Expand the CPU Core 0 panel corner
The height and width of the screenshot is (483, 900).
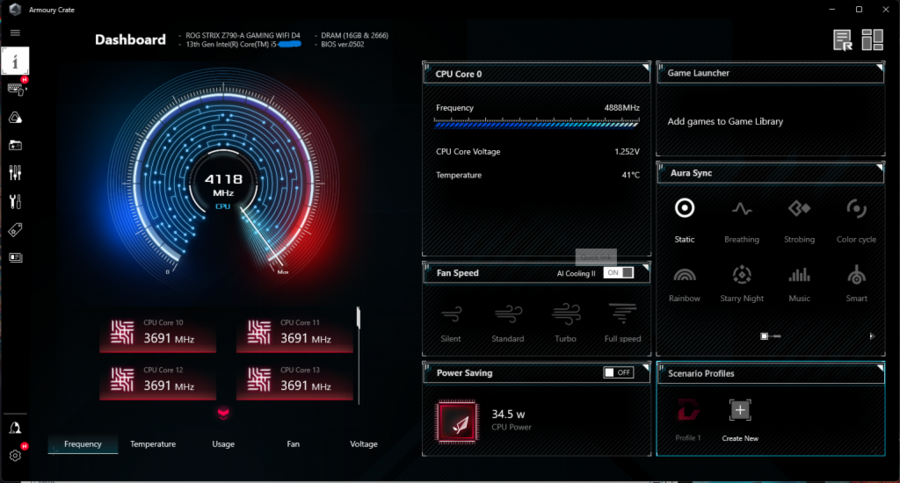pyautogui.click(x=645, y=67)
